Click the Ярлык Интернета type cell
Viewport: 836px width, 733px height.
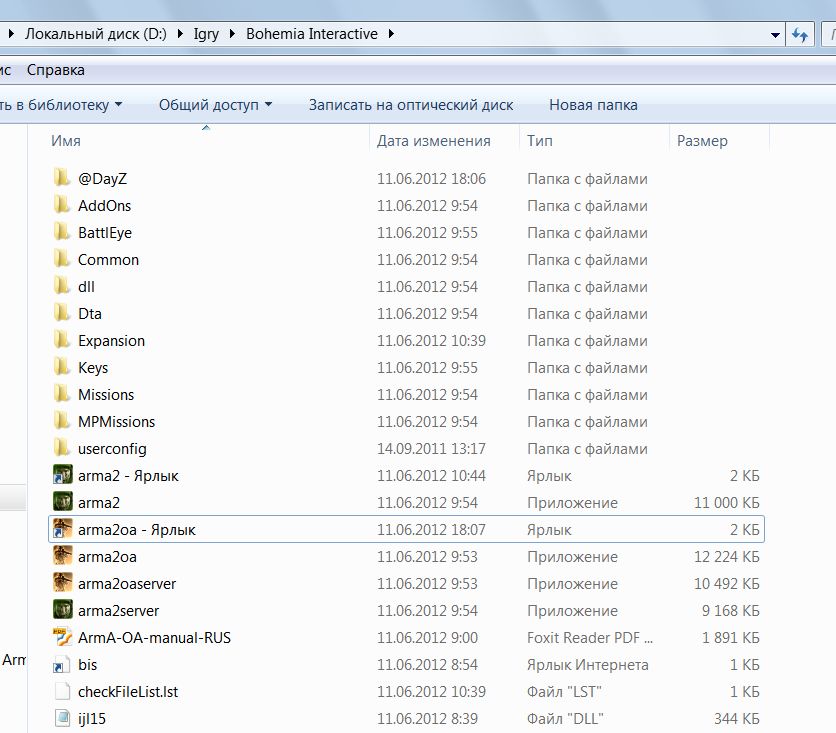(x=588, y=665)
